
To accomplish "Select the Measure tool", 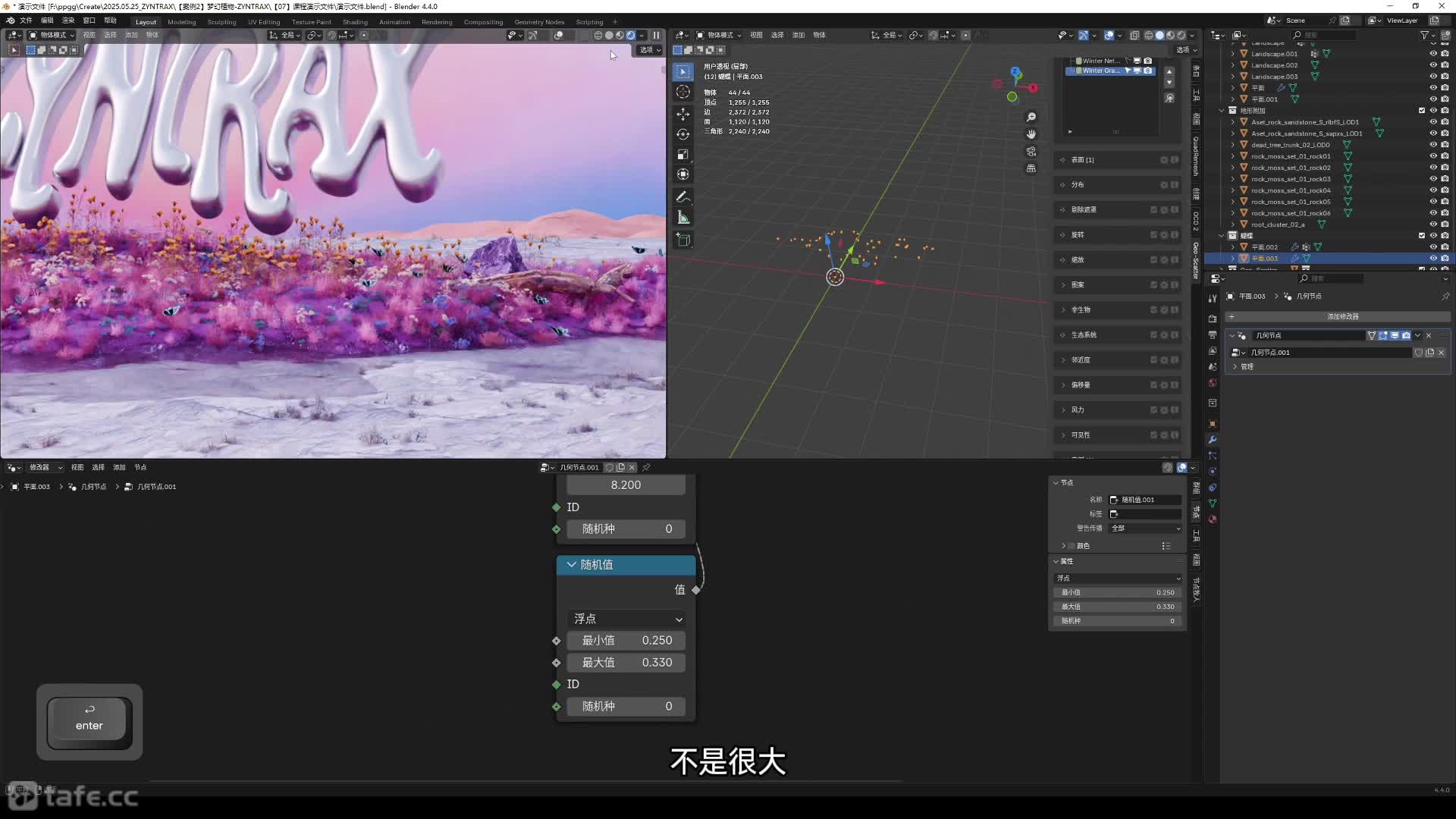I will click(x=683, y=218).
